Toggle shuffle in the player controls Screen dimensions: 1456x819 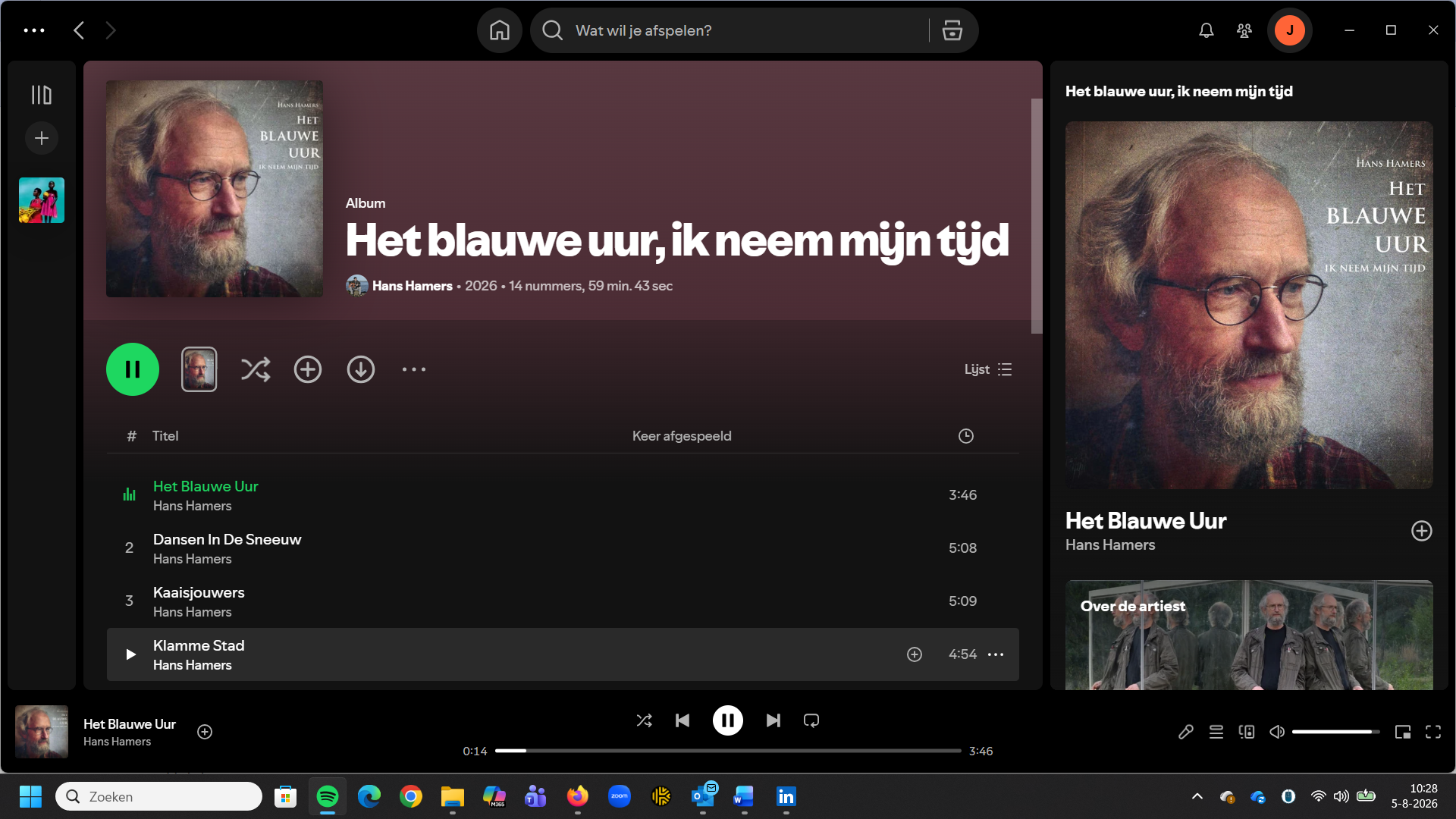[x=645, y=720]
